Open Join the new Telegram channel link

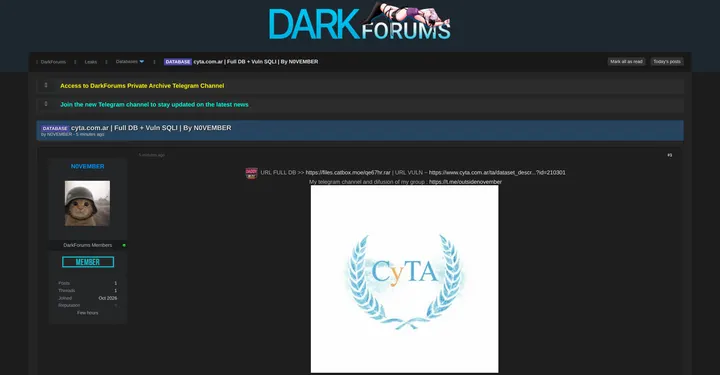pyautogui.click(x=154, y=105)
